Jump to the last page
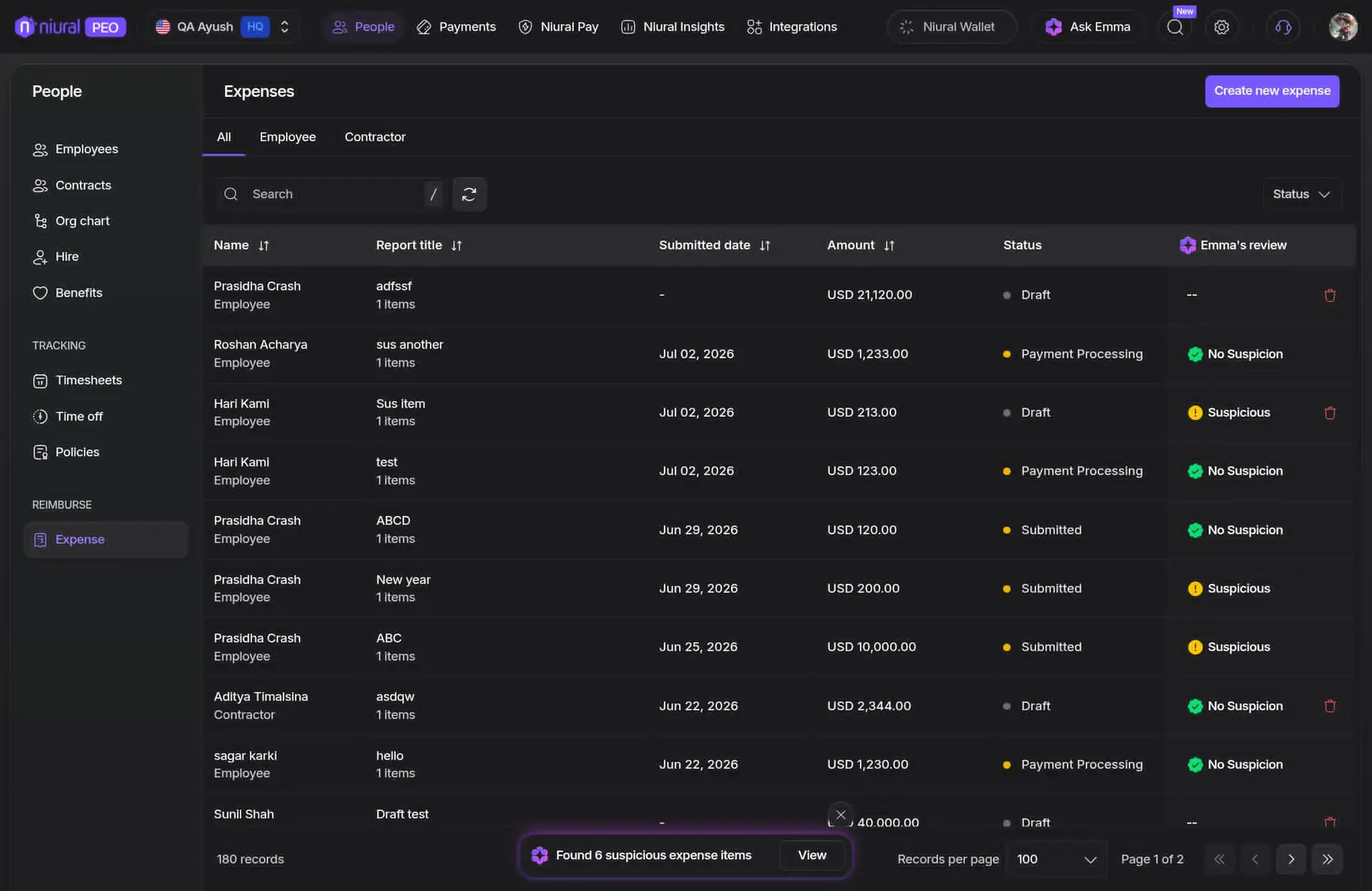The height and width of the screenshot is (891, 1372). (x=1327, y=859)
